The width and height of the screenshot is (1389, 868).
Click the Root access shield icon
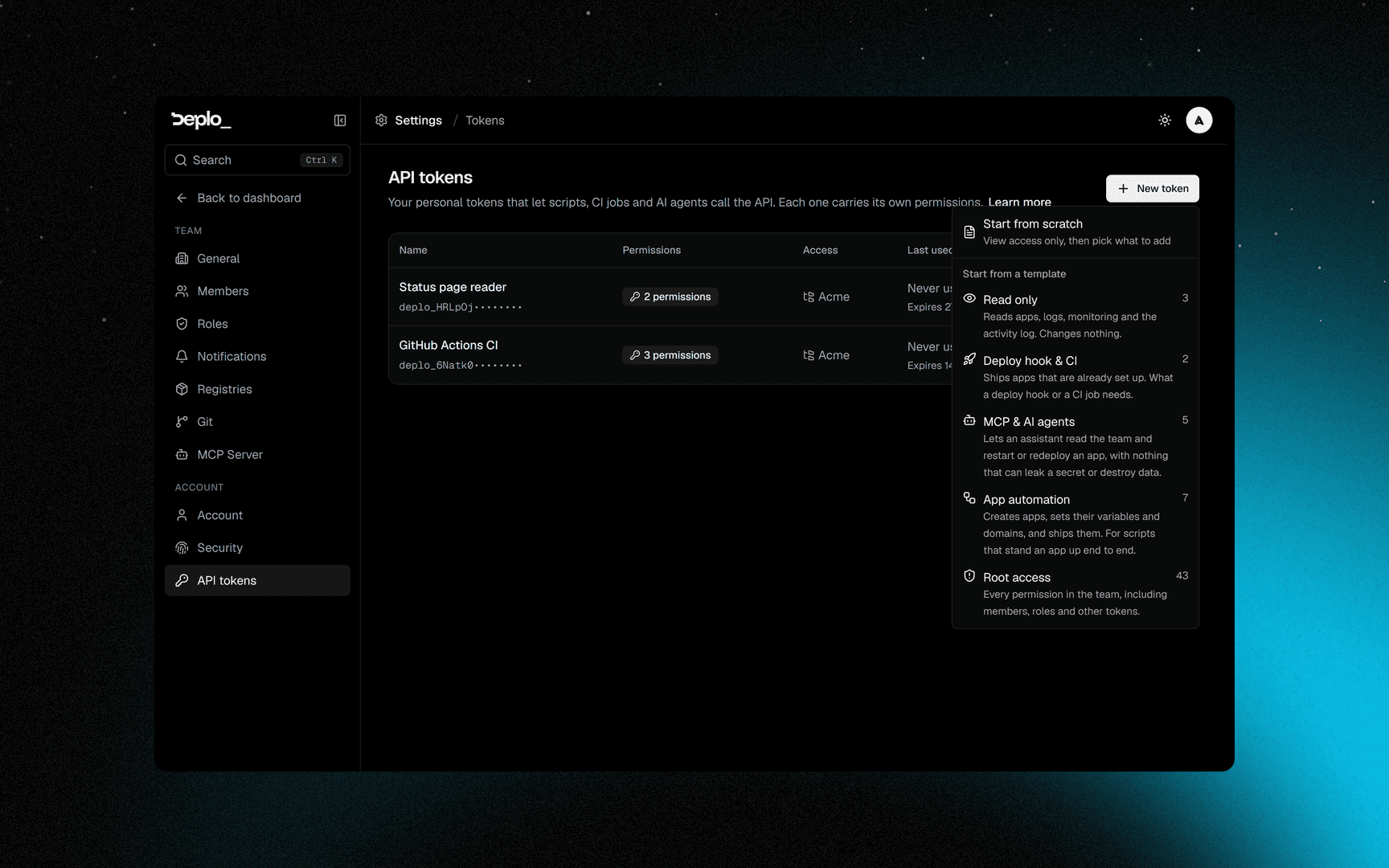969,576
